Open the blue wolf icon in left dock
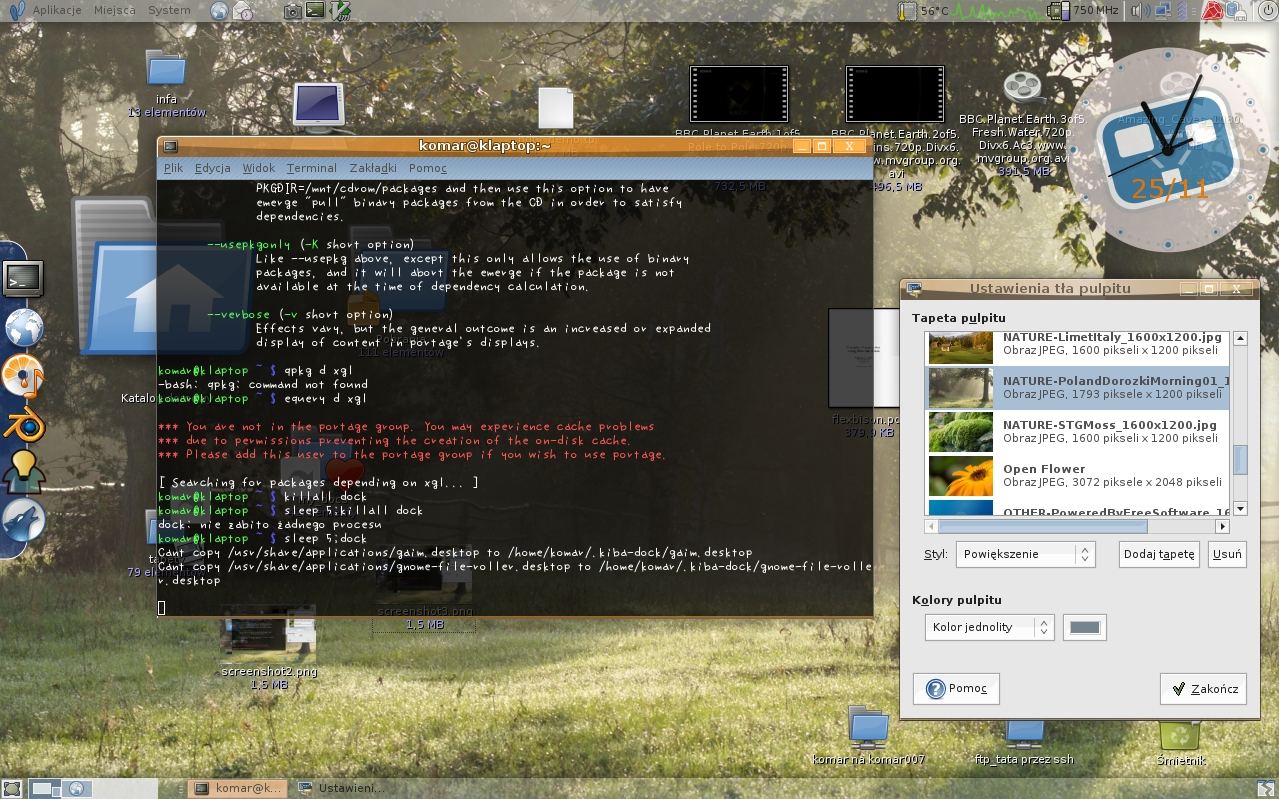Viewport: 1279px width, 799px height. (x=24, y=521)
